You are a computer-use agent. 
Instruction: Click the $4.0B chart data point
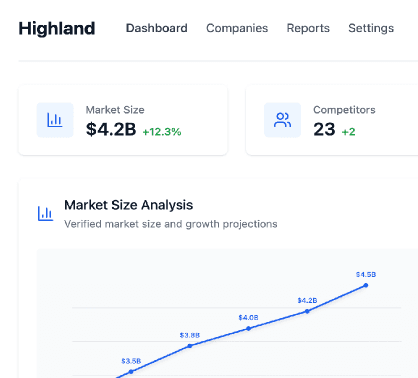tap(248, 329)
